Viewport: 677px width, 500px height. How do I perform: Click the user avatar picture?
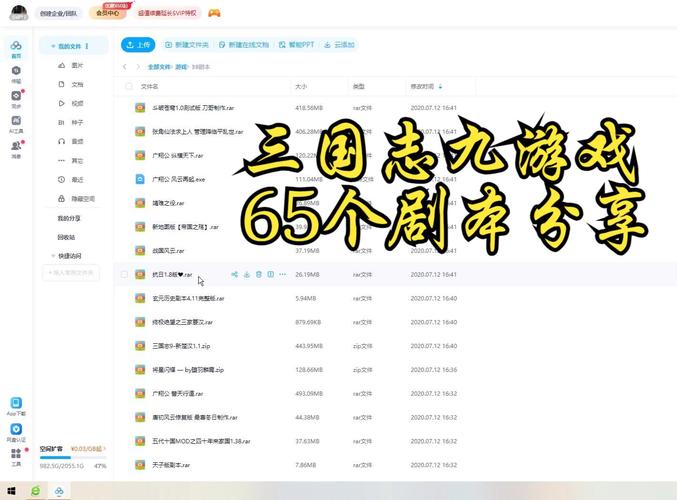[19, 13]
